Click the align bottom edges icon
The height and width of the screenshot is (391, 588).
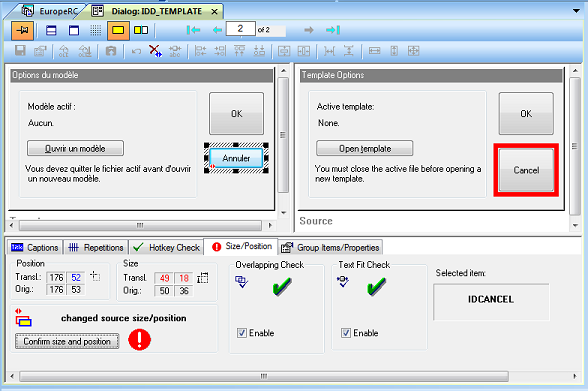point(259,51)
